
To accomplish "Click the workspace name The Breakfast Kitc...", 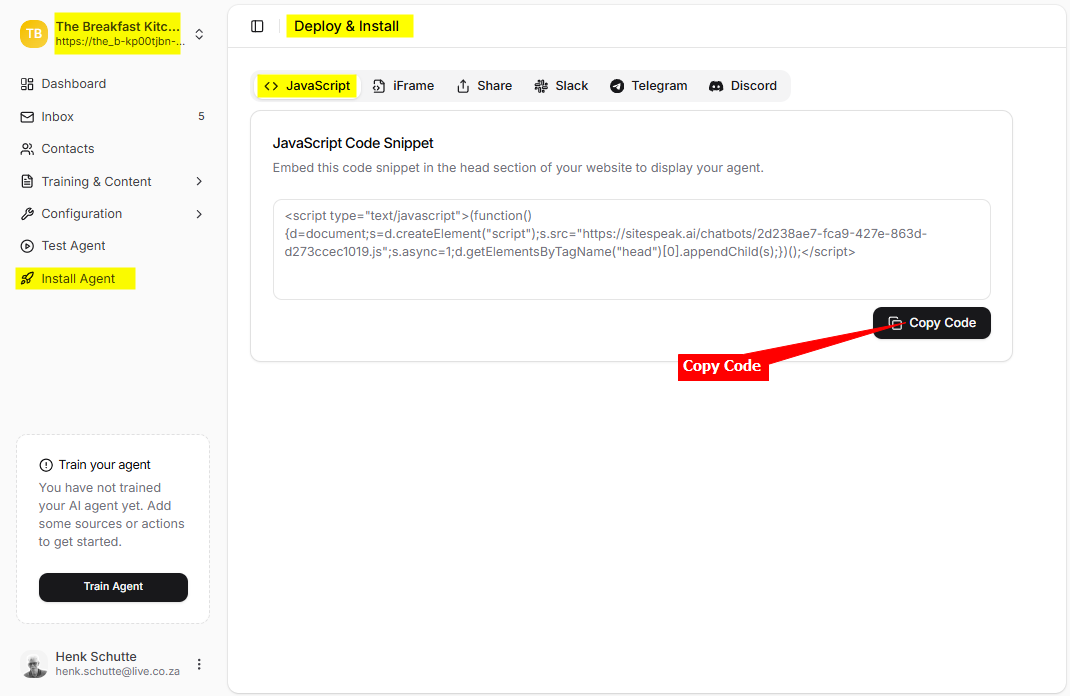I will pyautogui.click(x=117, y=27).
